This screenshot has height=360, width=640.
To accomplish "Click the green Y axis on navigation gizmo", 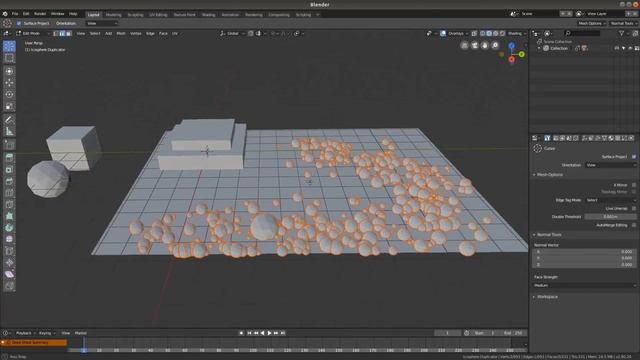I will 522,54.
